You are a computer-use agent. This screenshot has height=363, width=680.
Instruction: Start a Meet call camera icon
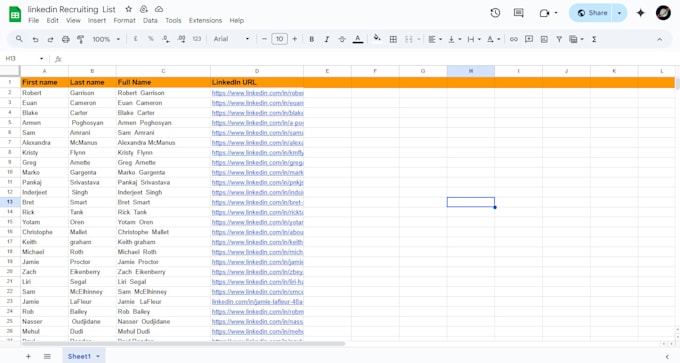pyautogui.click(x=544, y=13)
